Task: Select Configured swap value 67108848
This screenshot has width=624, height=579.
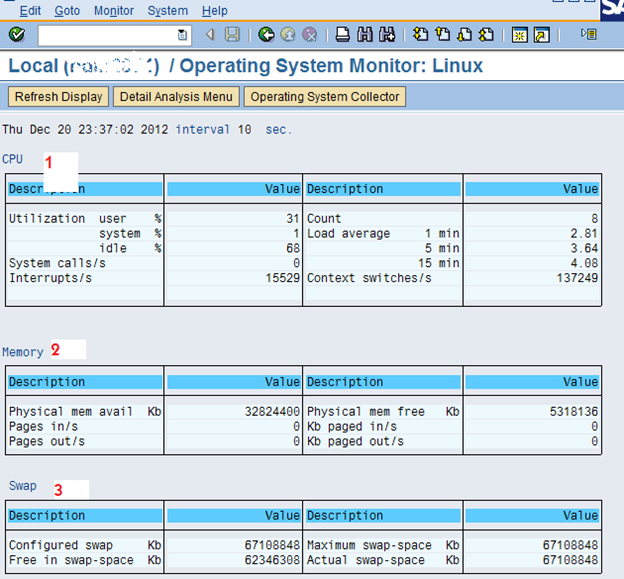Action: click(x=272, y=545)
